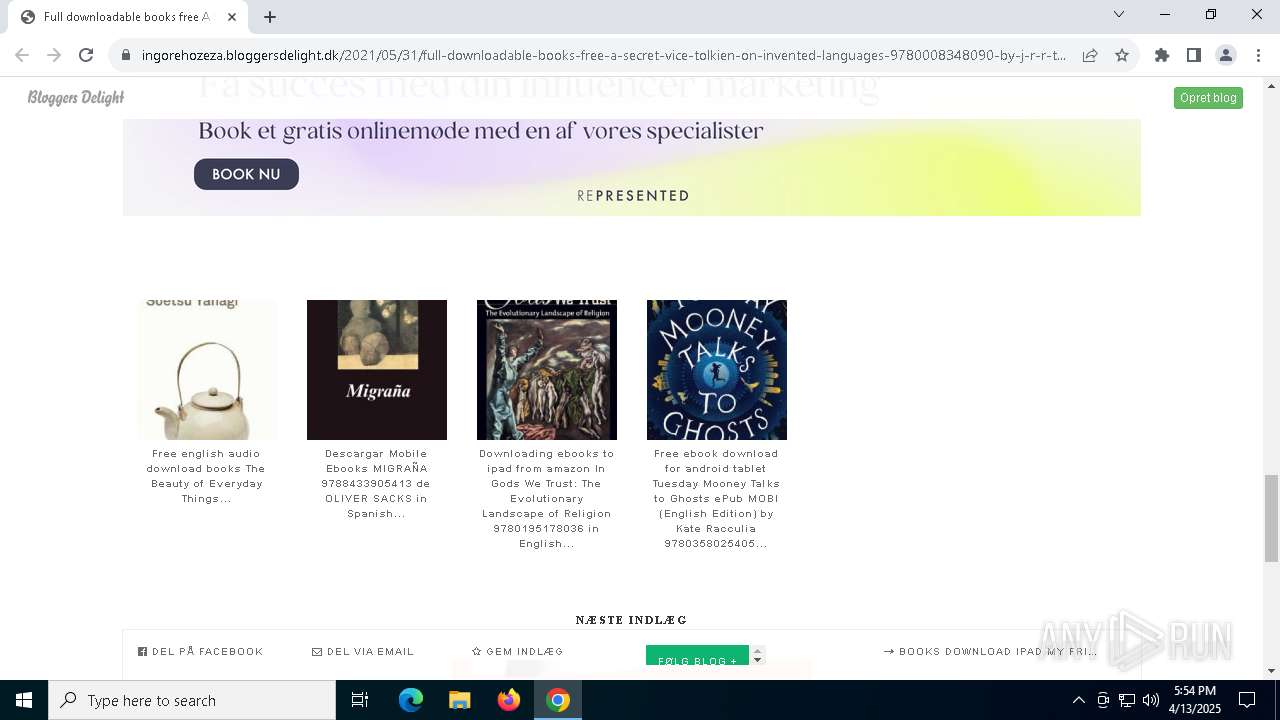Viewport: 1280px width, 720px height.
Task: Bookmark this tab with the star icon
Action: 1122,55
